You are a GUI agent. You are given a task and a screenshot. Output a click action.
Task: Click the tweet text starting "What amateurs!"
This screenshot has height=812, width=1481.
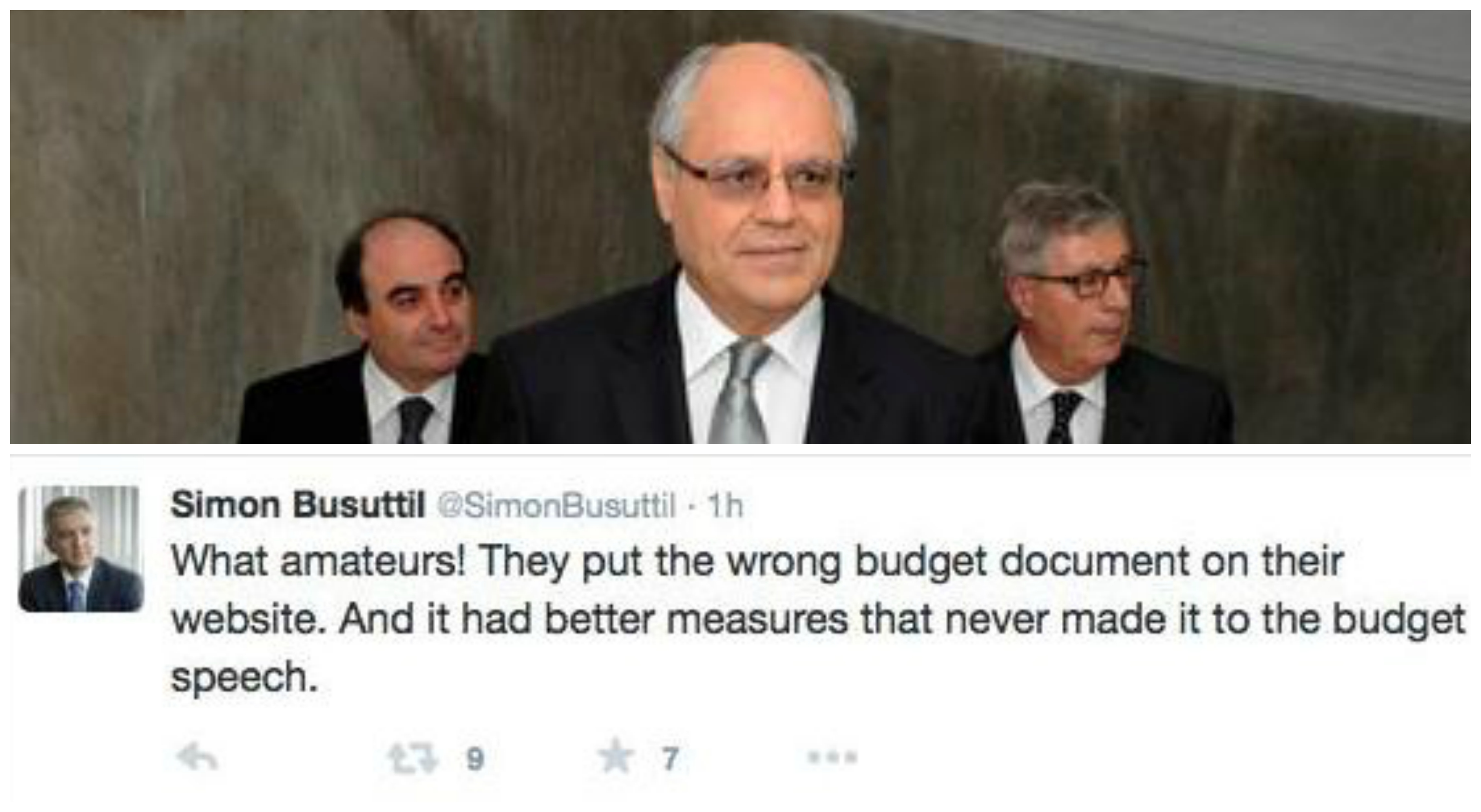(817, 620)
